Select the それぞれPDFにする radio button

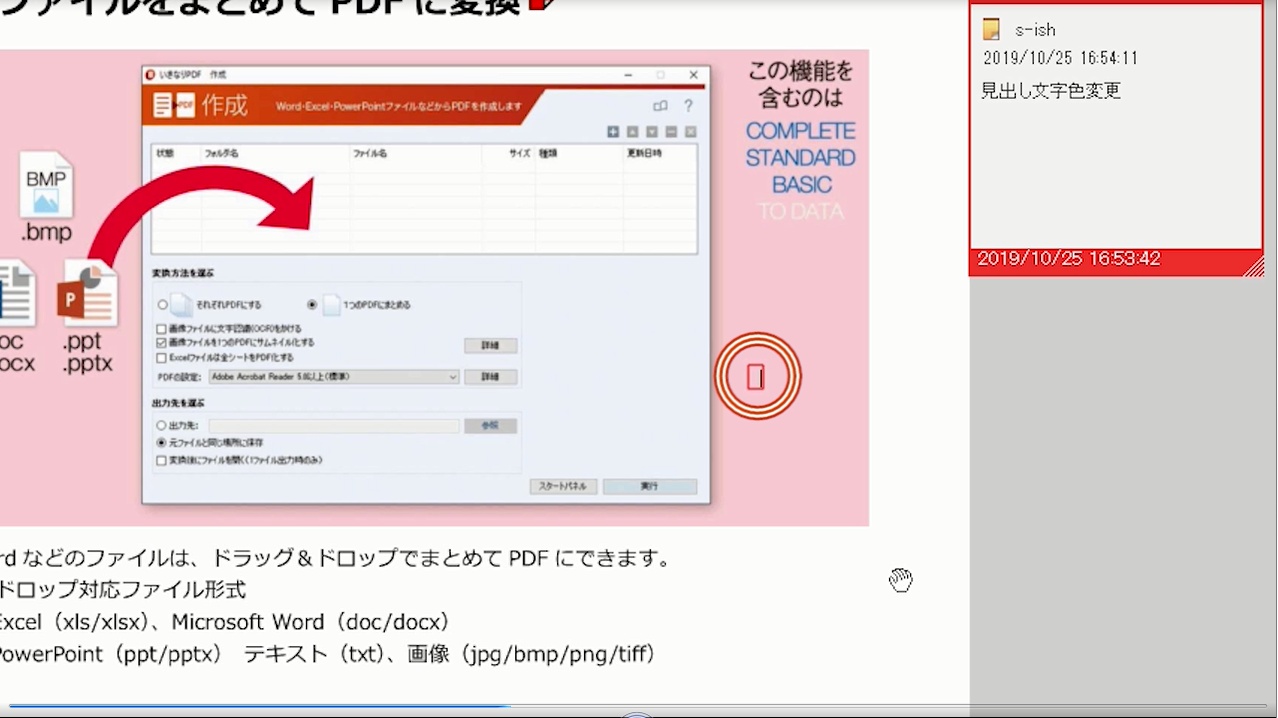pyautogui.click(x=161, y=304)
